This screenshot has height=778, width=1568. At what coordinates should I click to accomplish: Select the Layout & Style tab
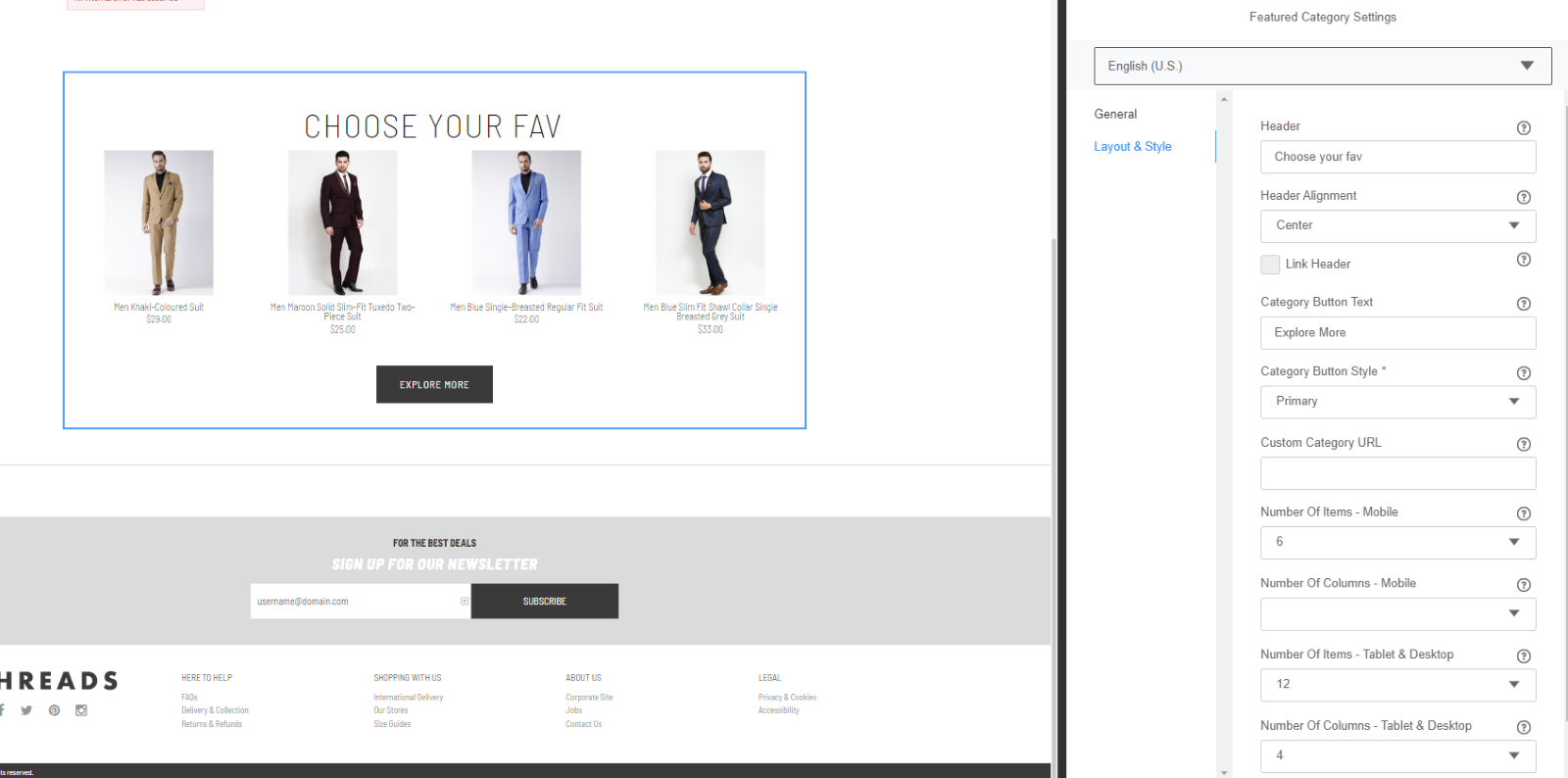pos(1133,147)
